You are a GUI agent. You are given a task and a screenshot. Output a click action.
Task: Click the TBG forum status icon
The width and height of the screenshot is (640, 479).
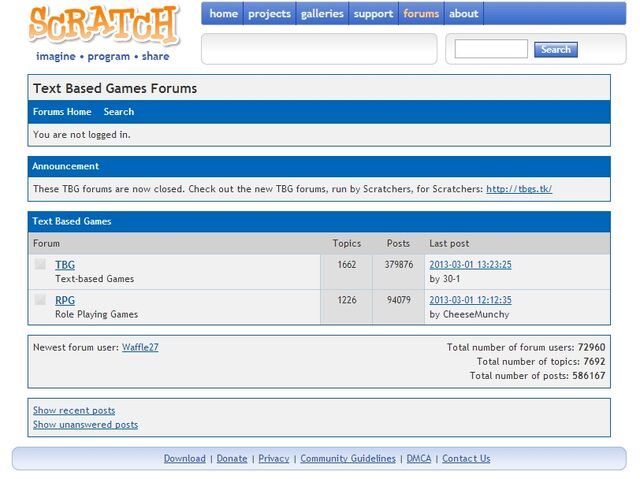click(40, 264)
